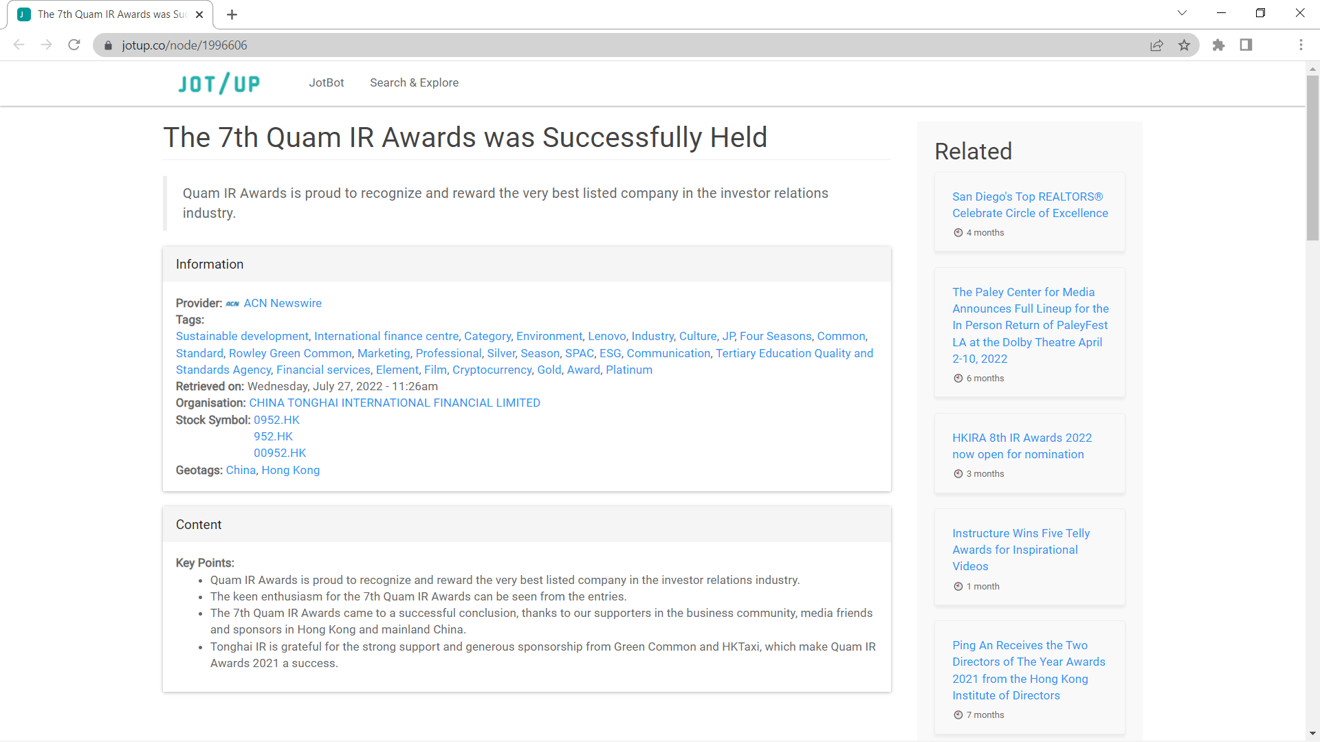Click the JOT/UP logo
Screen dimensions: 1320x742
tap(219, 83)
